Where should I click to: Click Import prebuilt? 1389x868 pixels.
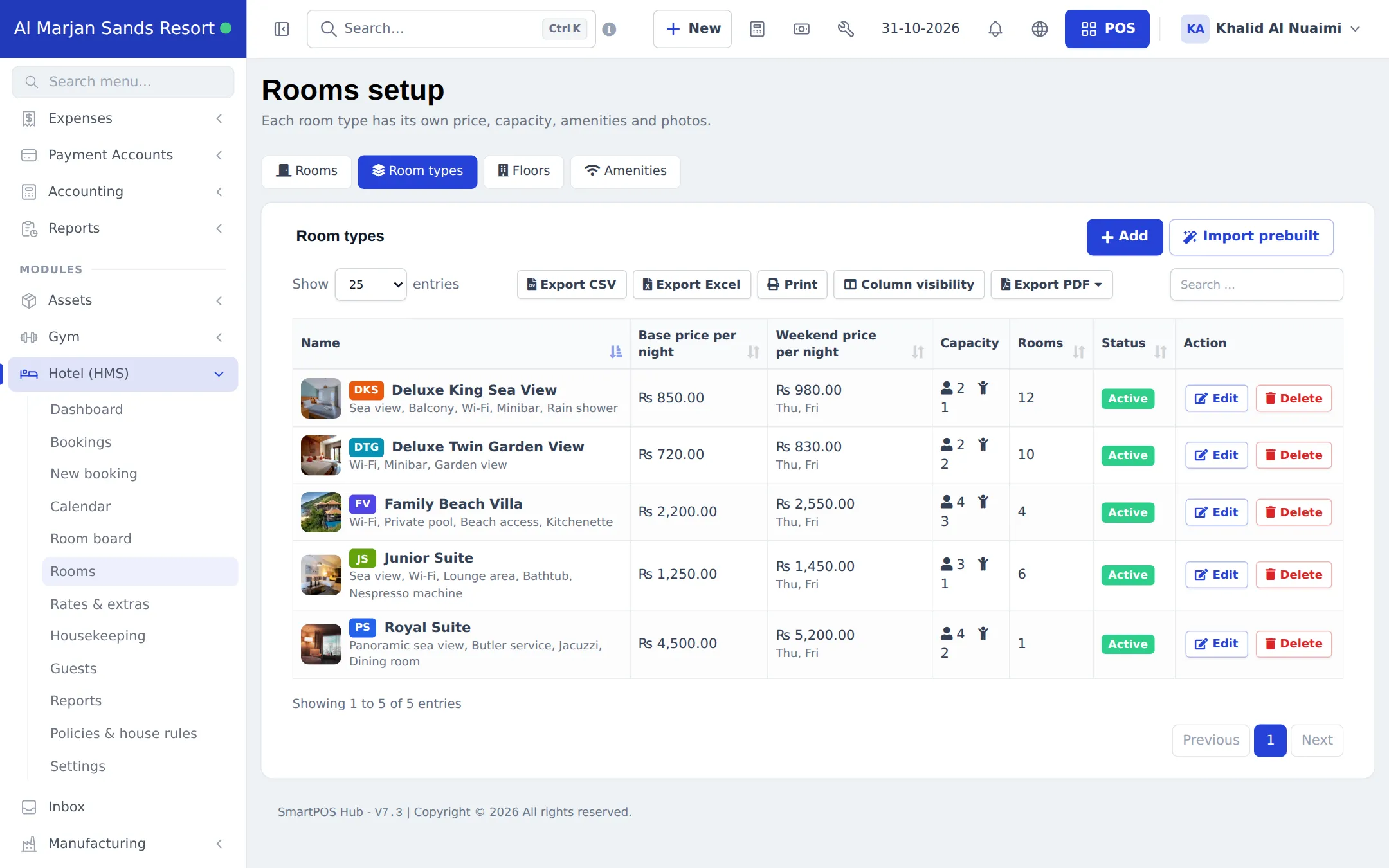(1251, 237)
